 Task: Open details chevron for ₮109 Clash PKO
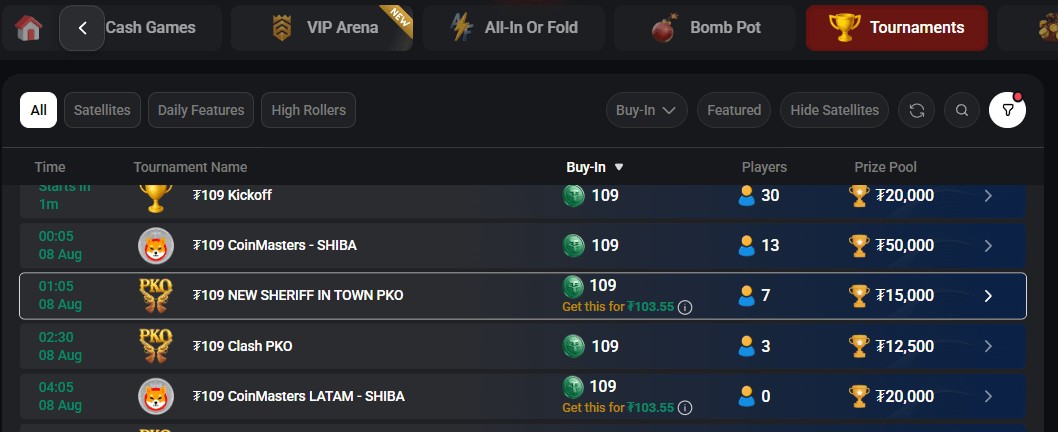pyautogui.click(x=988, y=346)
